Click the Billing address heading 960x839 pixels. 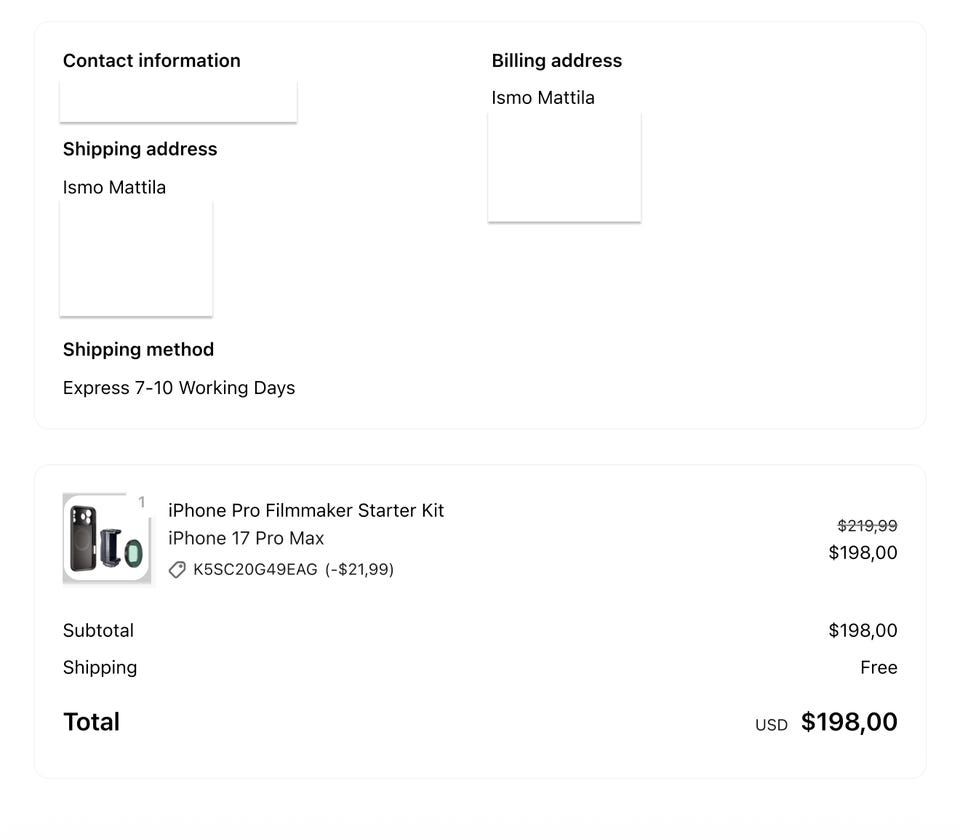point(557,61)
